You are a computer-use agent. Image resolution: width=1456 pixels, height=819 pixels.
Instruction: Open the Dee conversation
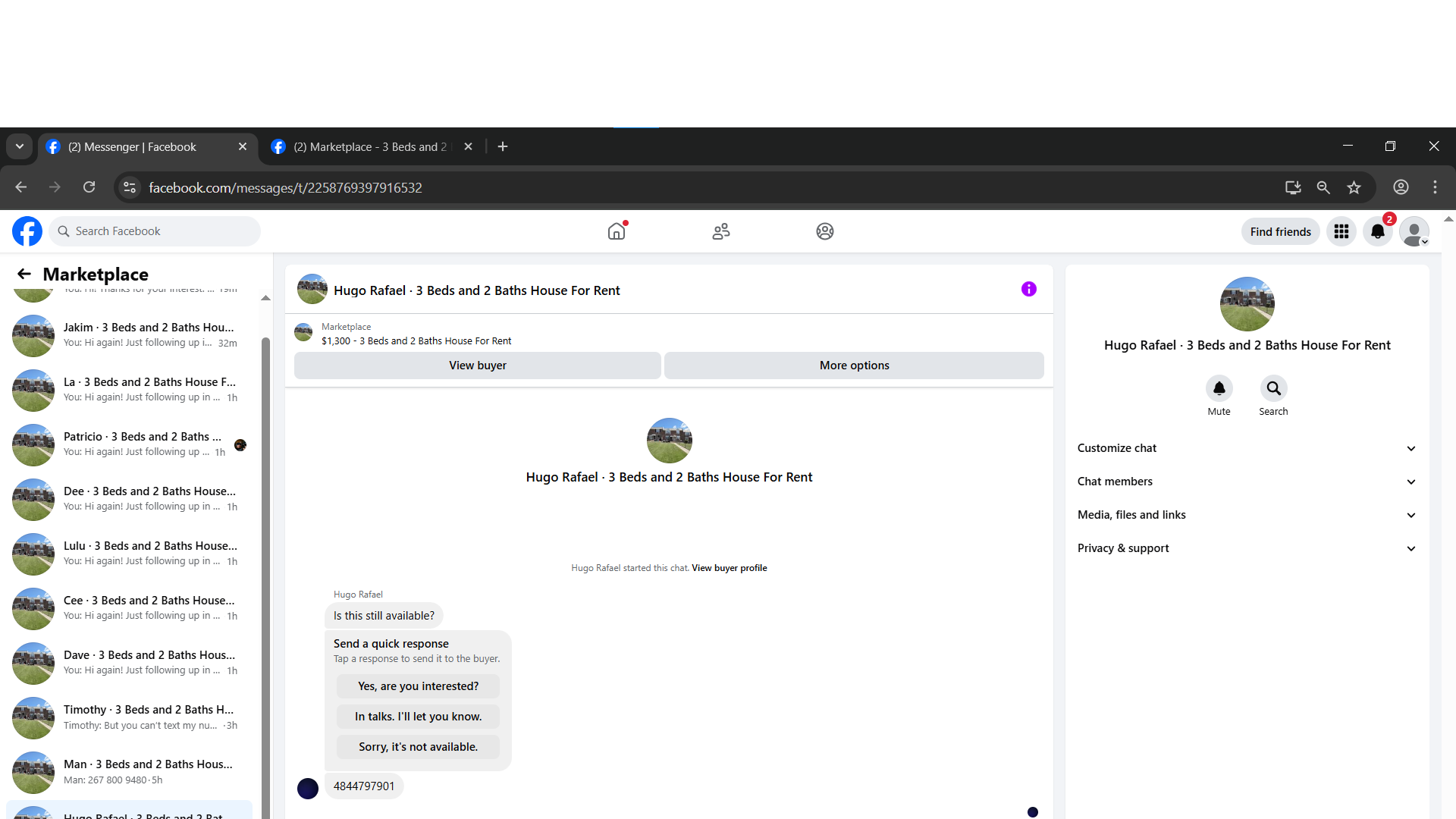tap(129, 499)
